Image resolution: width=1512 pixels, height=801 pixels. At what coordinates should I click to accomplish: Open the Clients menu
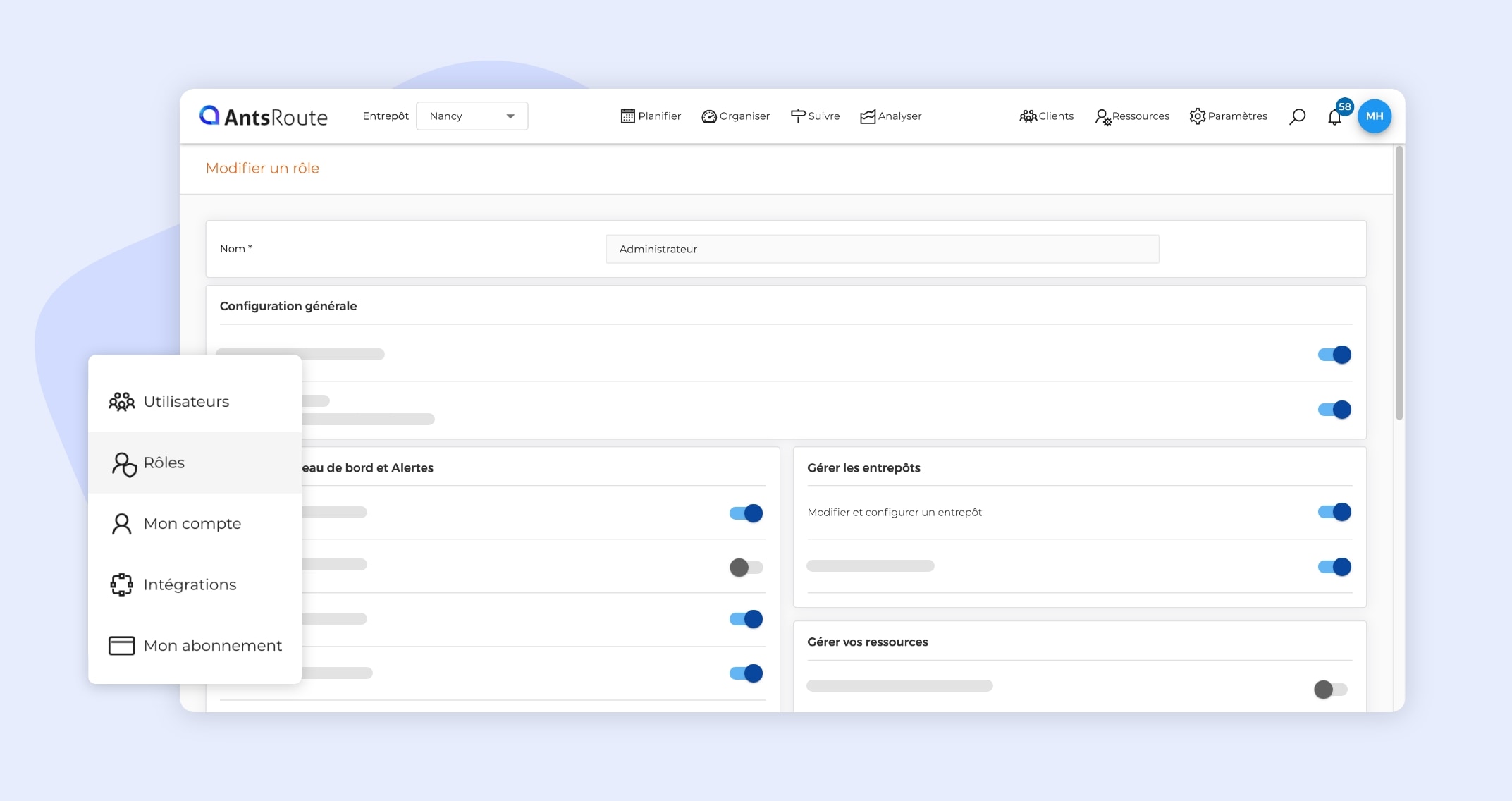[1046, 116]
